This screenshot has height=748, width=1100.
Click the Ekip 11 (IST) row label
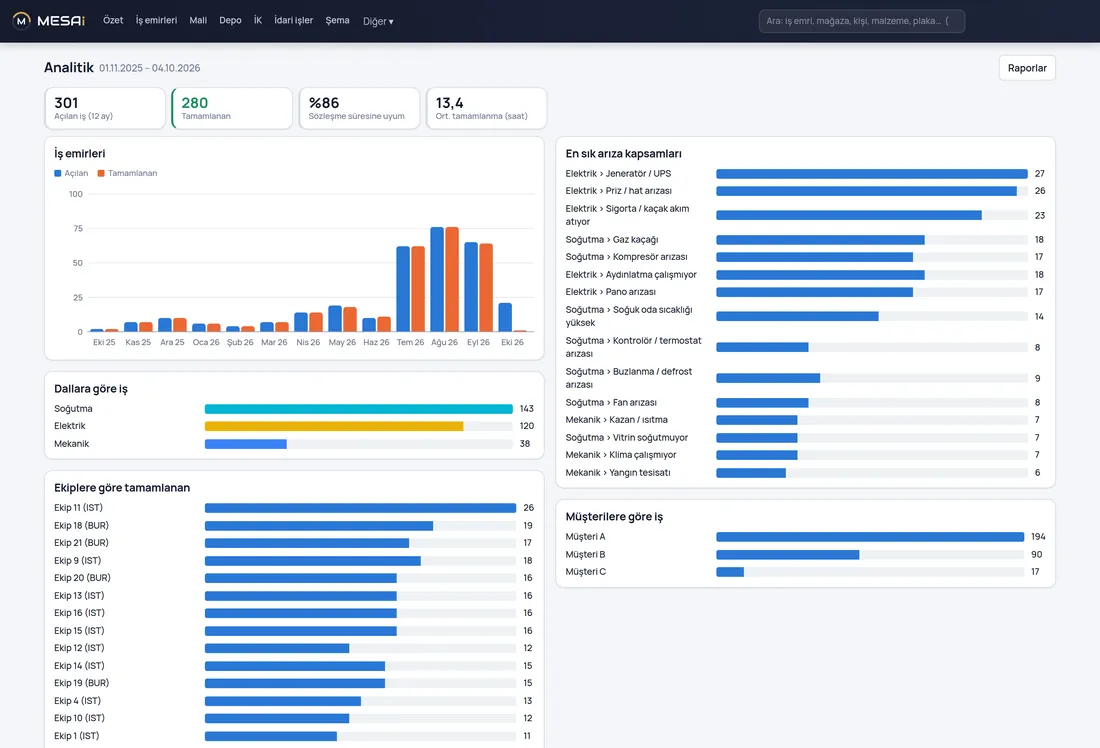point(79,507)
